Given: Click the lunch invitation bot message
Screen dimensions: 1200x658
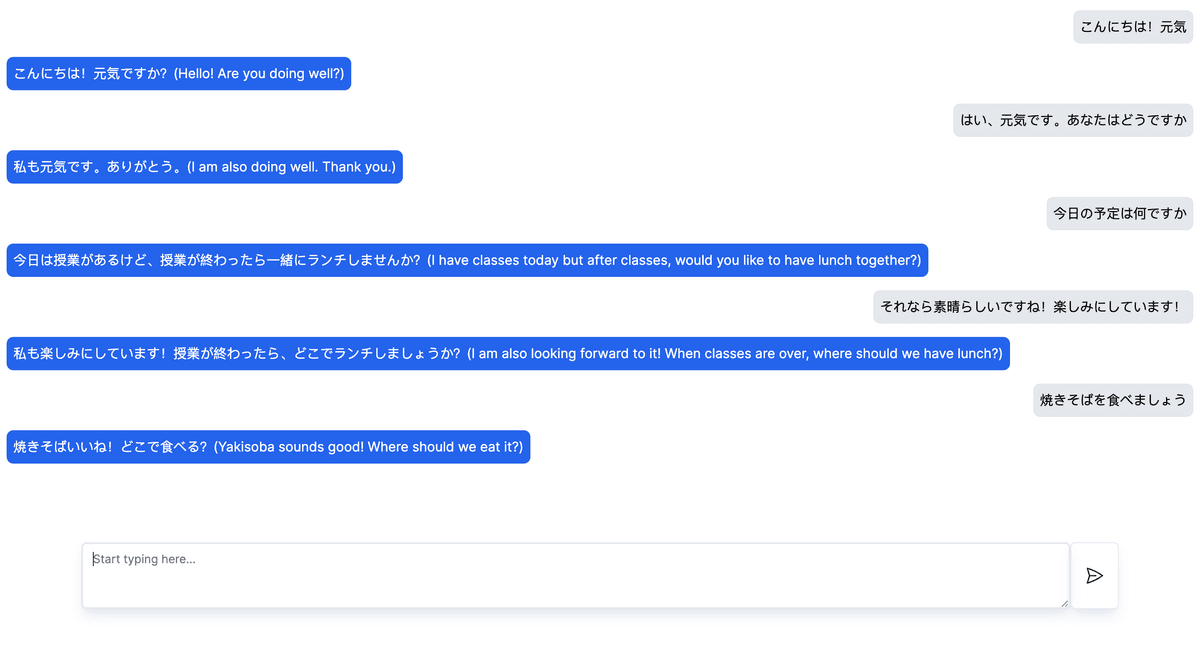Looking at the screenshot, I should point(468,260).
